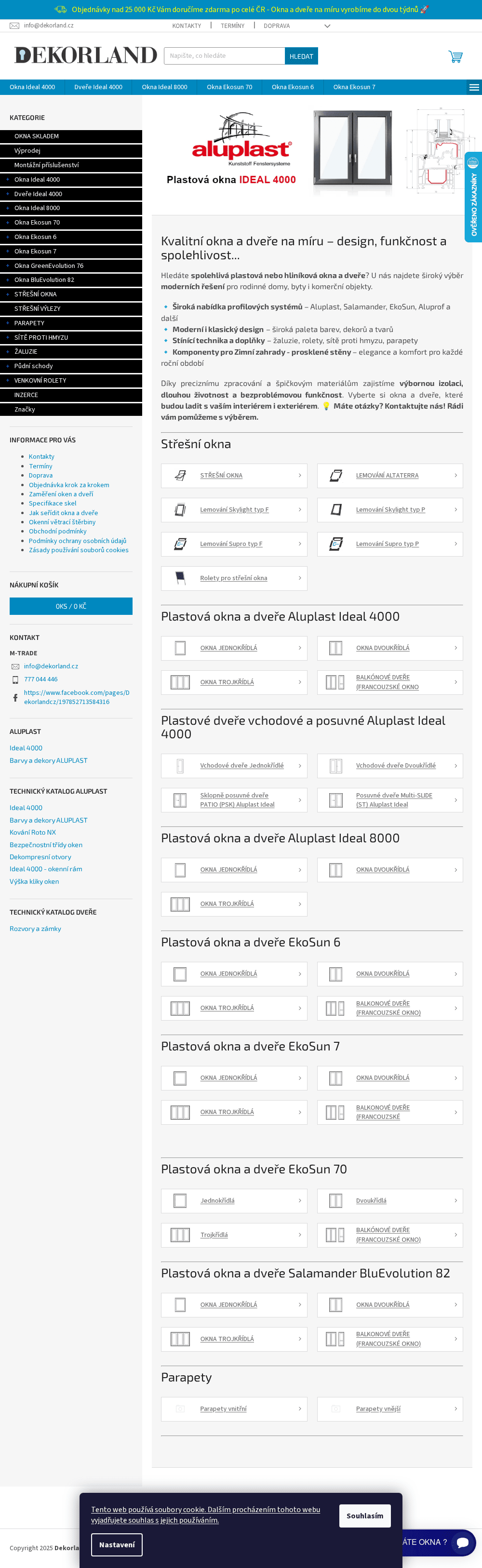Expand the ŽALUZIE sidebar category
Screen dimensions: 482x1568
[7, 352]
